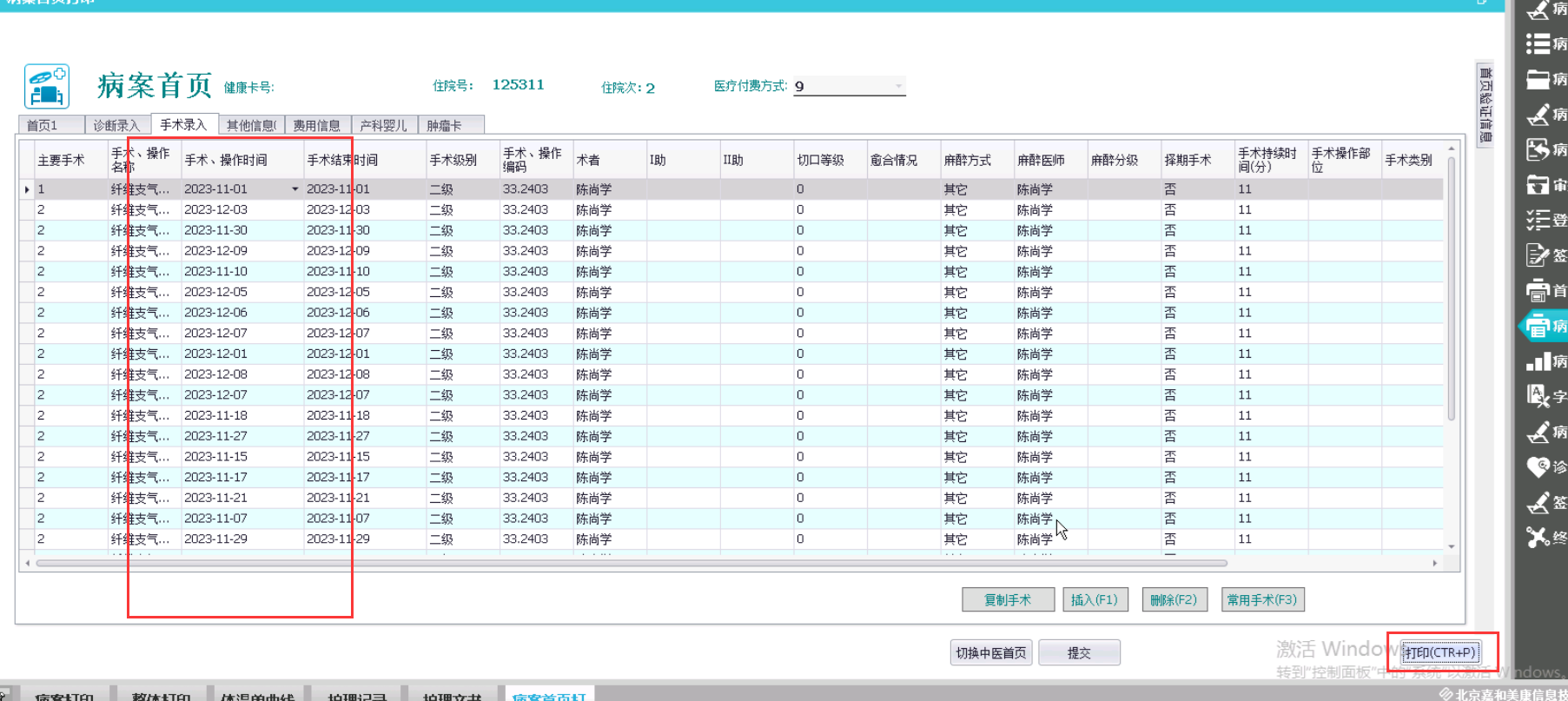Open 常用手术(F3) button
Screen dimensions: 1568x701
(x=1261, y=599)
